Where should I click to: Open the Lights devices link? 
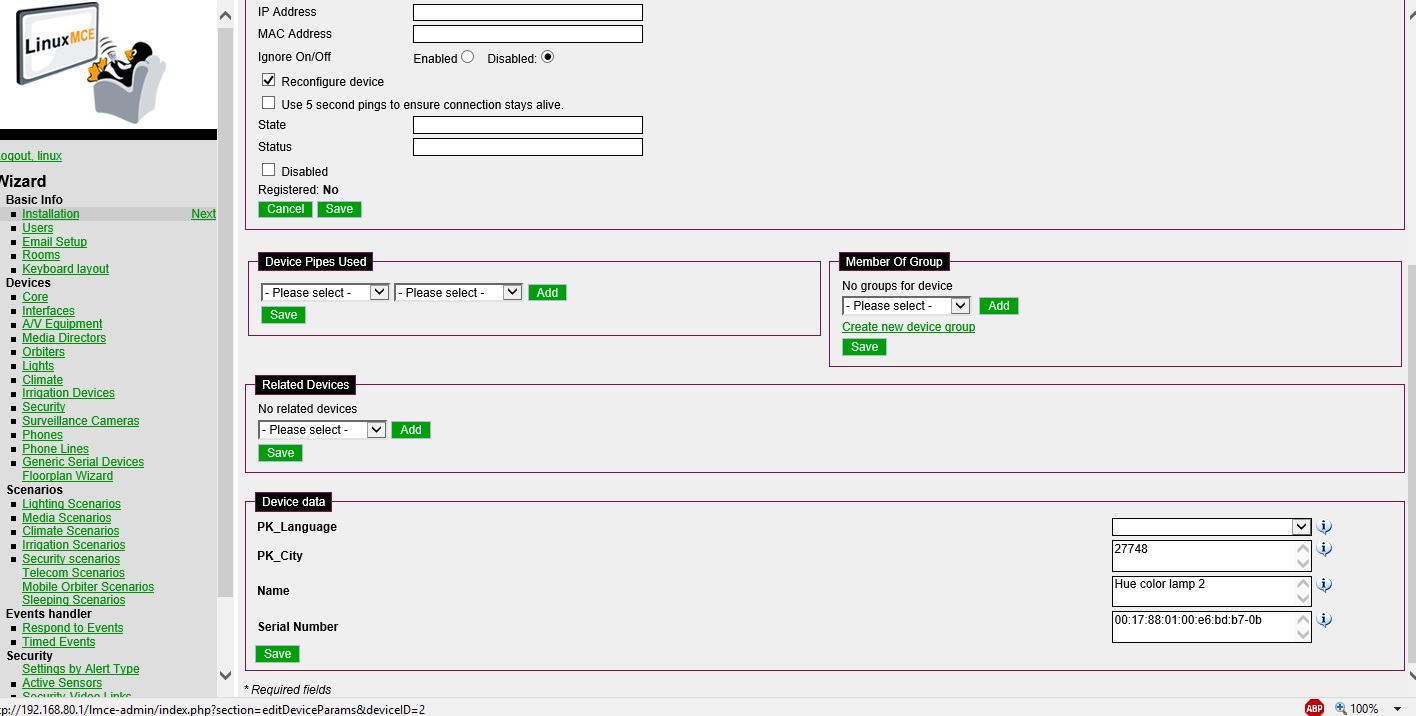tap(38, 366)
